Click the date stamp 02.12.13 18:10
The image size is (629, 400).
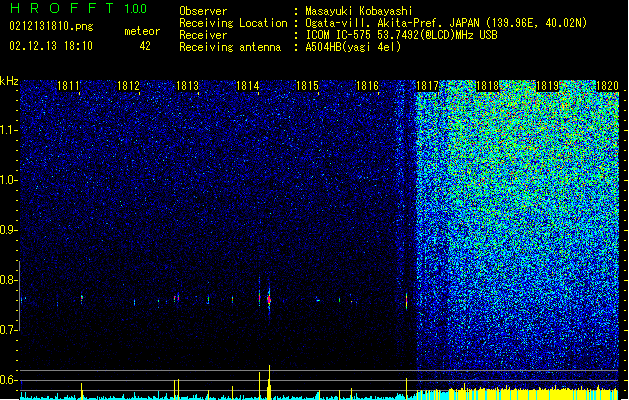pos(51,45)
